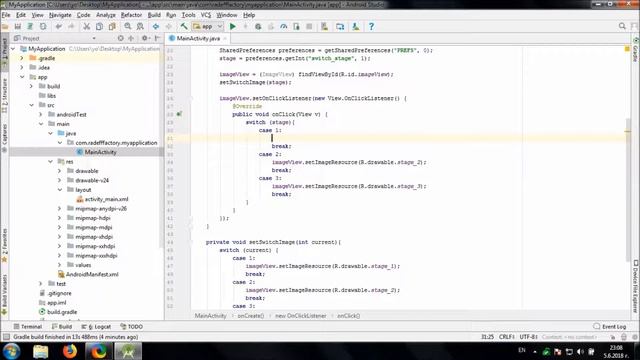Viewport: 640px width, 360px height.
Task: Click the Undo arrow icon
Action: point(59,27)
